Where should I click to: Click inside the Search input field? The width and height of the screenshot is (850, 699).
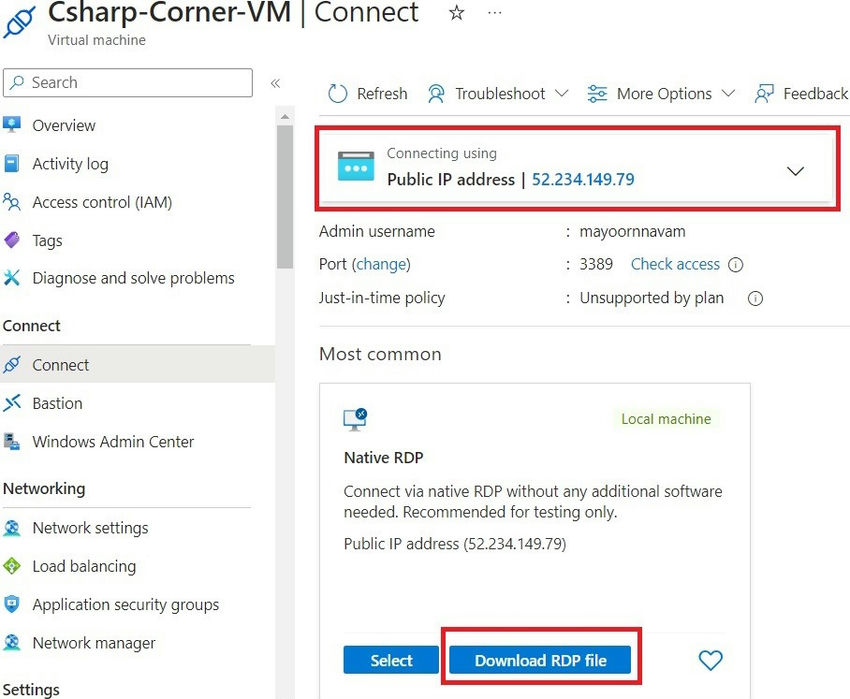click(128, 83)
